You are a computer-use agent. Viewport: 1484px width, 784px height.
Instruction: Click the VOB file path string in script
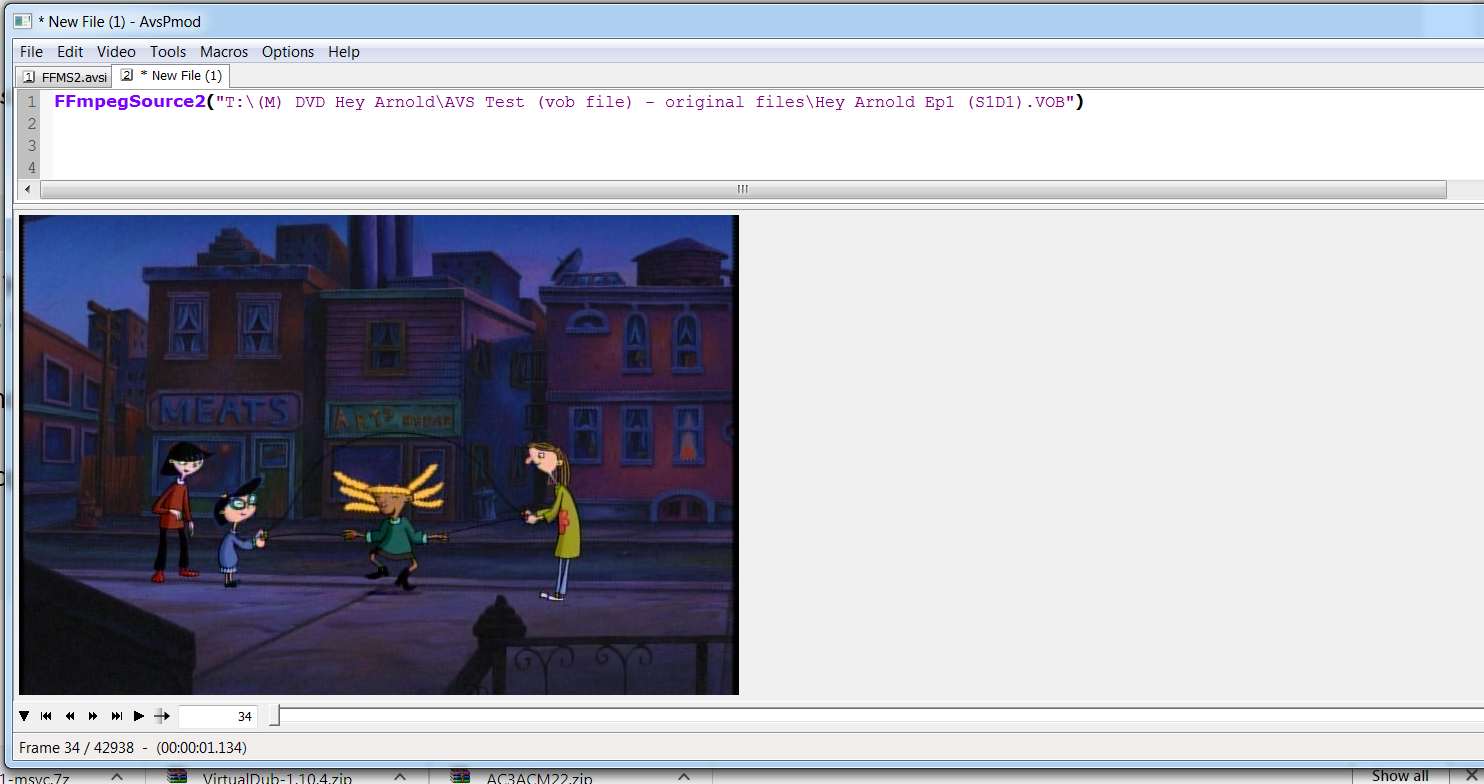(645, 102)
